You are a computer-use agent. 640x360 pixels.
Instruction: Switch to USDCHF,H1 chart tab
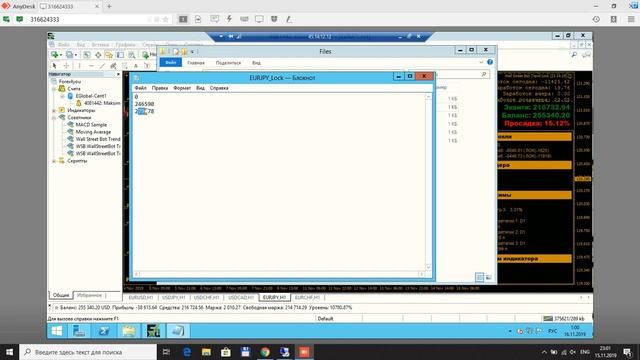point(206,297)
